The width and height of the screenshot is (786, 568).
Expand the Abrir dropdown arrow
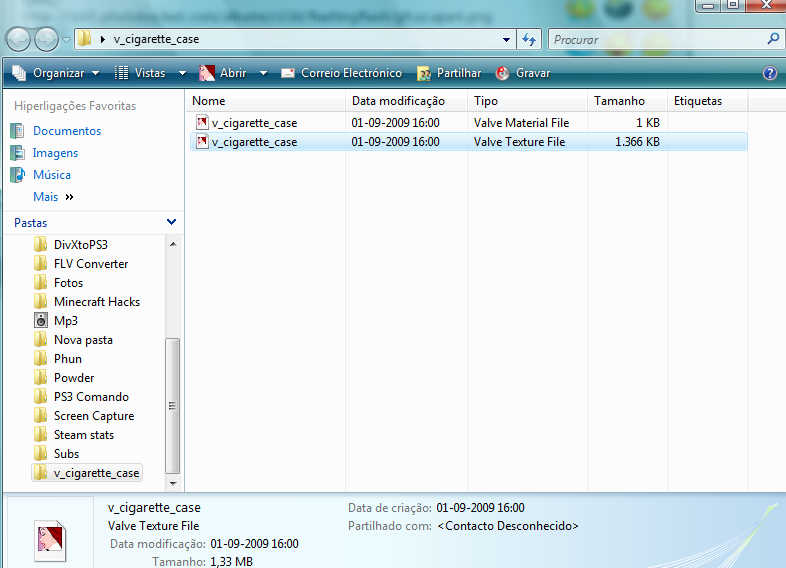point(263,73)
